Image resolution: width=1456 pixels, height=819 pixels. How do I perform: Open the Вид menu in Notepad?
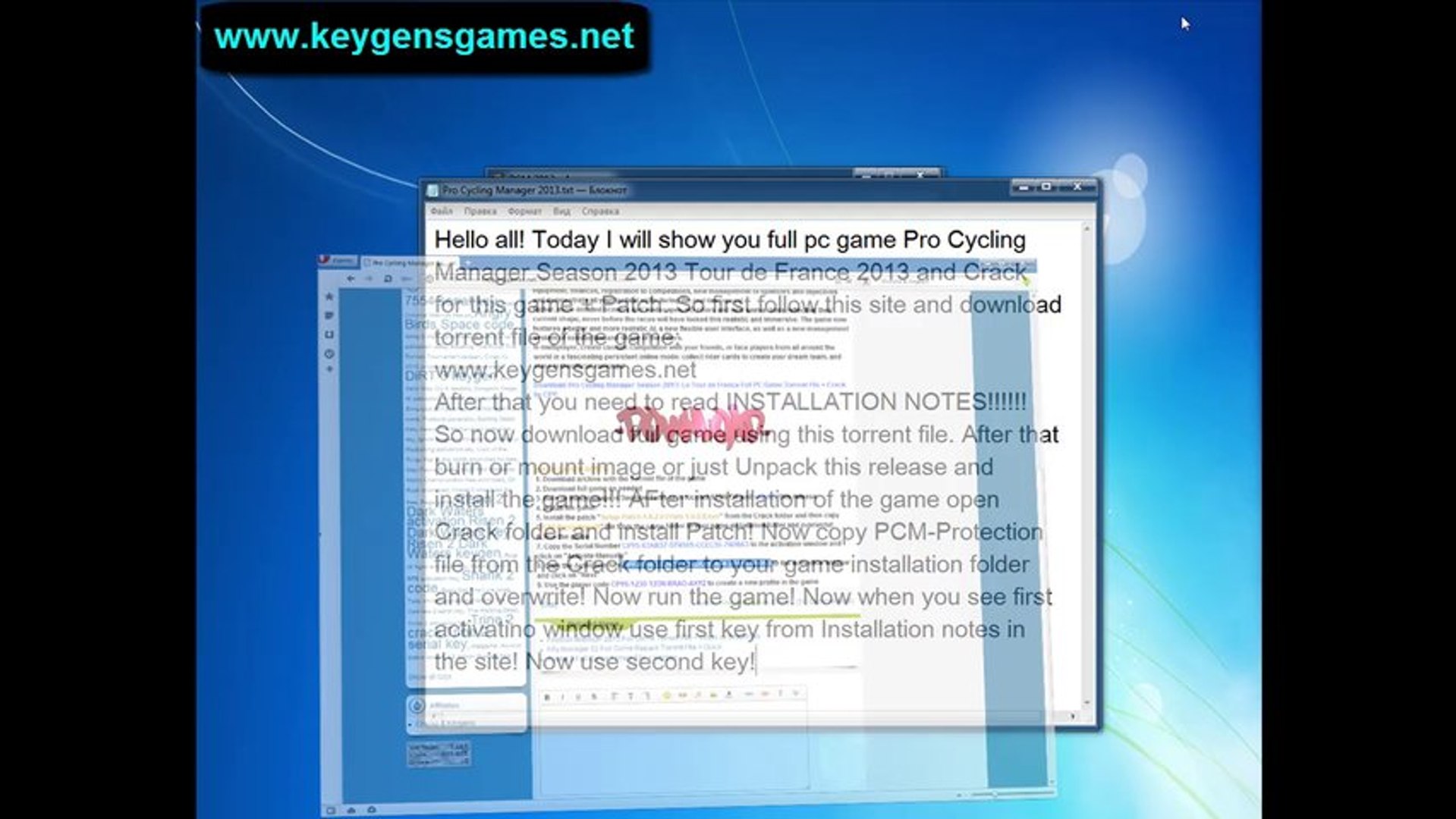(x=561, y=211)
